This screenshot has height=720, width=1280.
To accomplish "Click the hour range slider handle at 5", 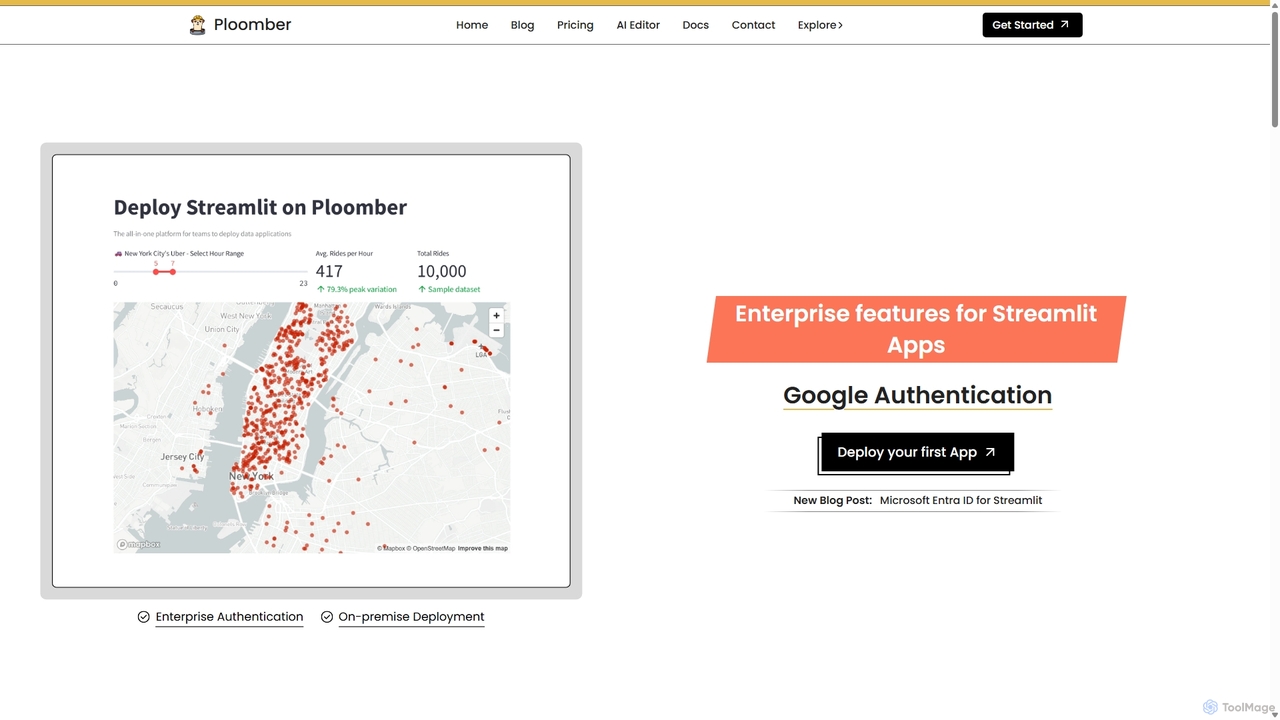I will [156, 272].
